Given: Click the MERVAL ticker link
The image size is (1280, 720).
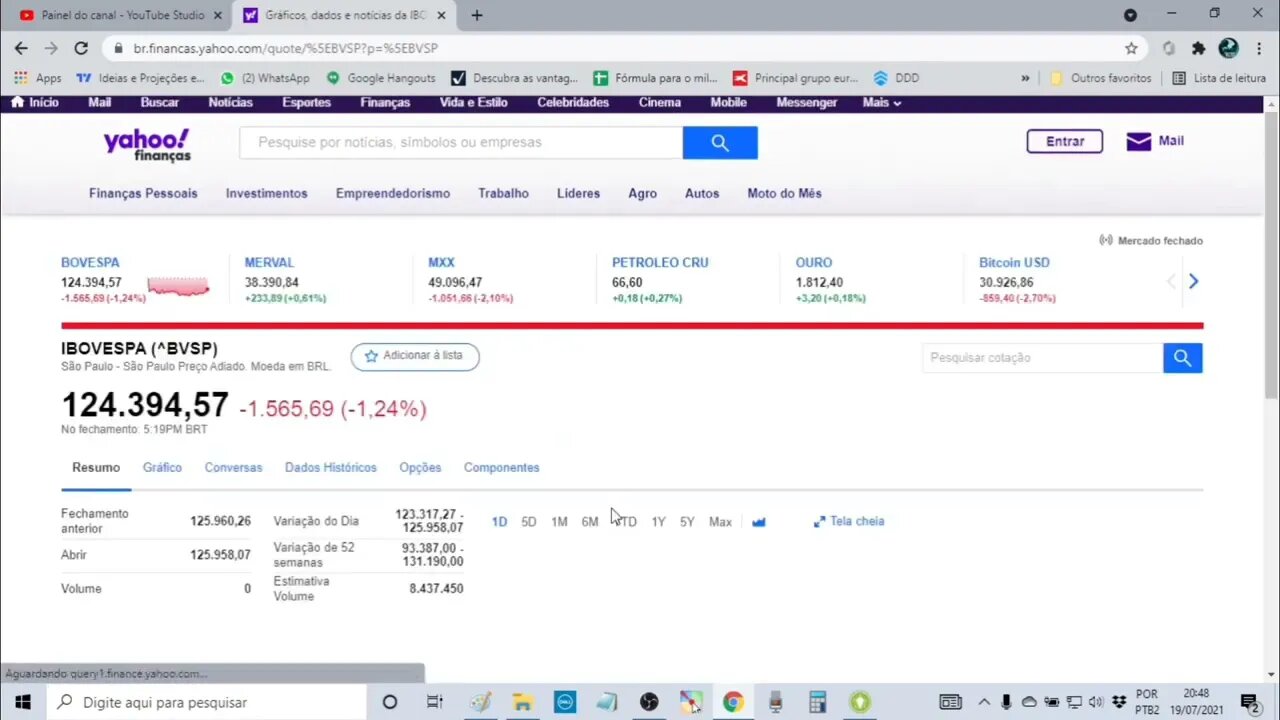Looking at the screenshot, I should (269, 262).
